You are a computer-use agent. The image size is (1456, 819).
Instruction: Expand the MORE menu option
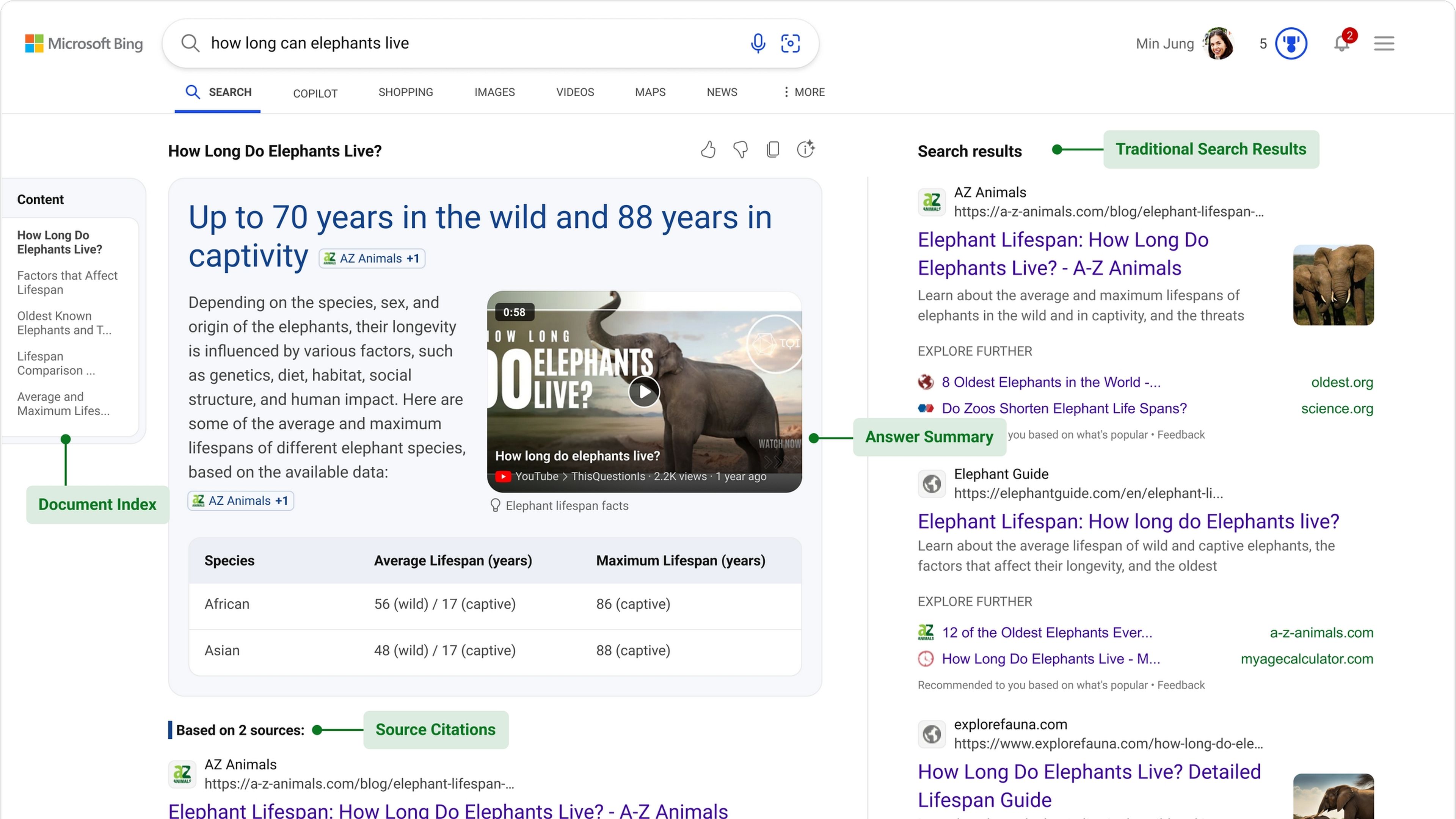click(803, 92)
